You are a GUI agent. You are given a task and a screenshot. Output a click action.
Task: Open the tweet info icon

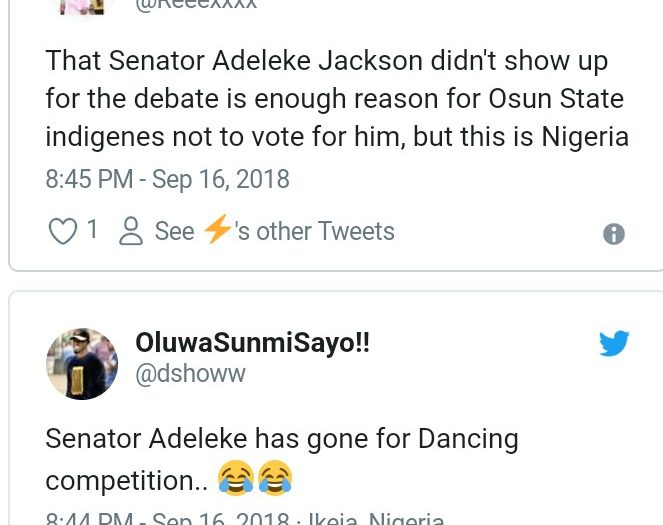(x=614, y=234)
